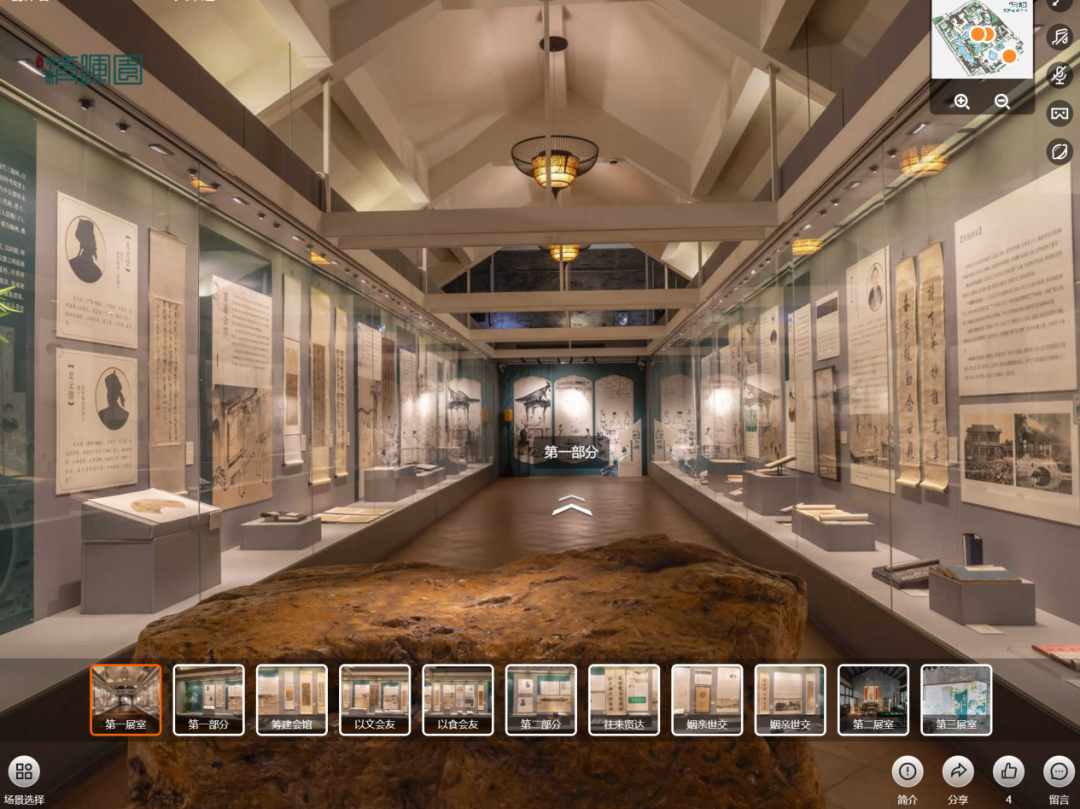Image resolution: width=1080 pixels, height=809 pixels.
Task: Toggle the voice narration microphone icon
Action: (1058, 75)
